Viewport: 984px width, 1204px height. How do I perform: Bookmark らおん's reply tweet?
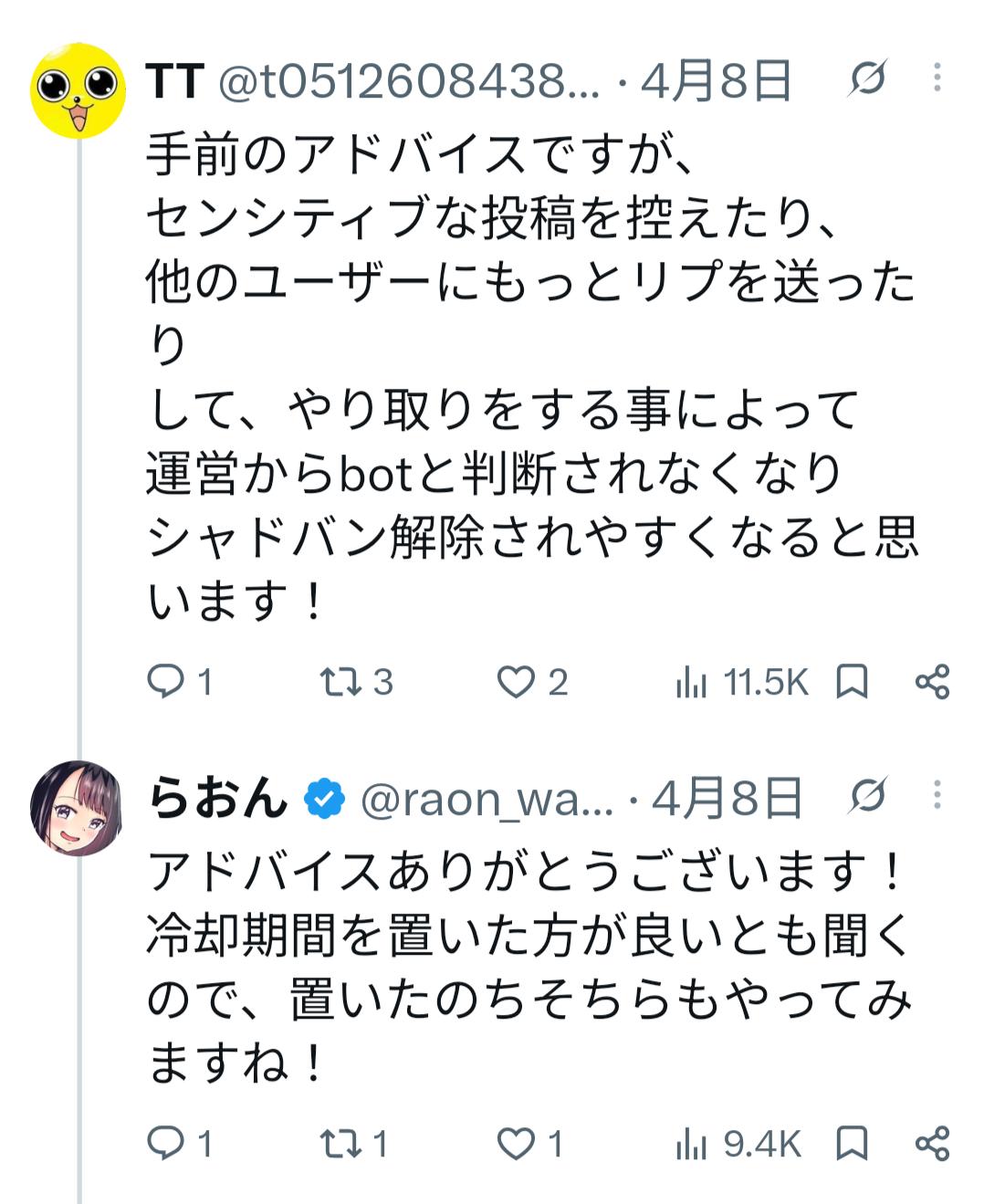853,1143
